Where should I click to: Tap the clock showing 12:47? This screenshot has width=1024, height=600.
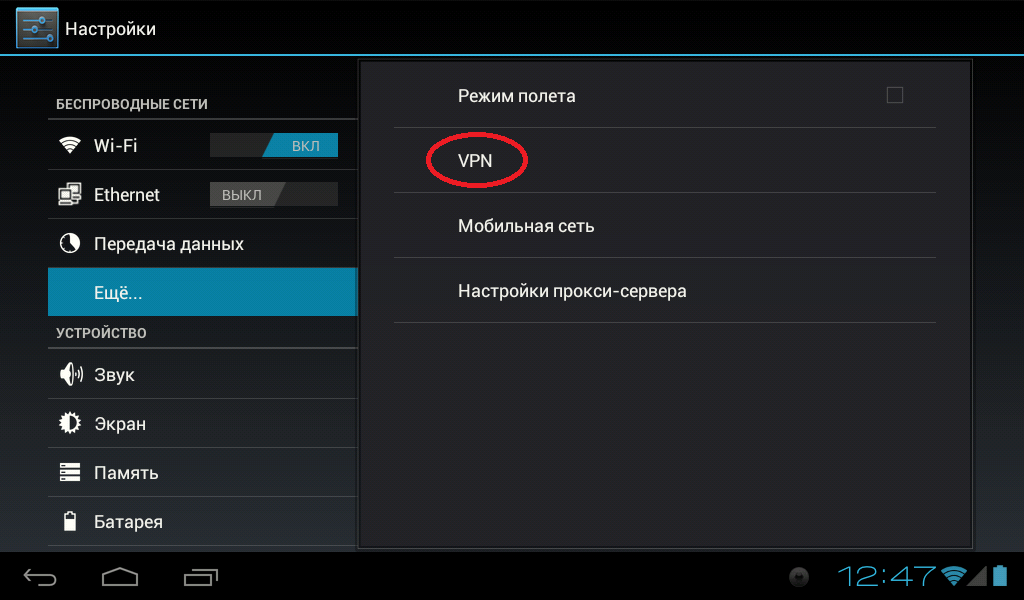coord(886,576)
